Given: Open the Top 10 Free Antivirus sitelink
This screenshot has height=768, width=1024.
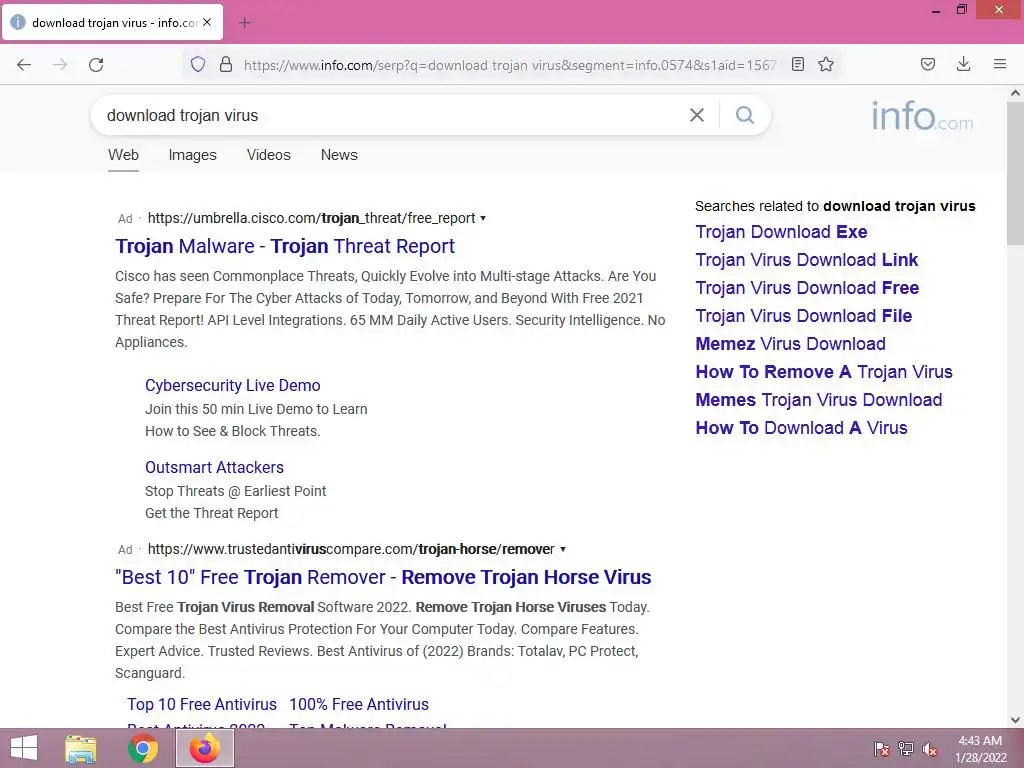Looking at the screenshot, I should [x=202, y=705].
